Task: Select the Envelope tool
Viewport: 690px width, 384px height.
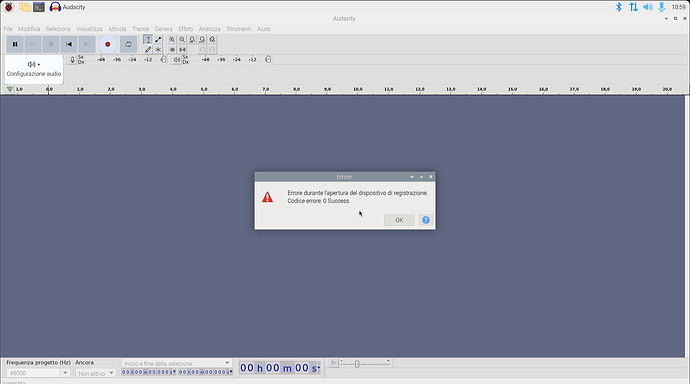Action: click(x=158, y=40)
